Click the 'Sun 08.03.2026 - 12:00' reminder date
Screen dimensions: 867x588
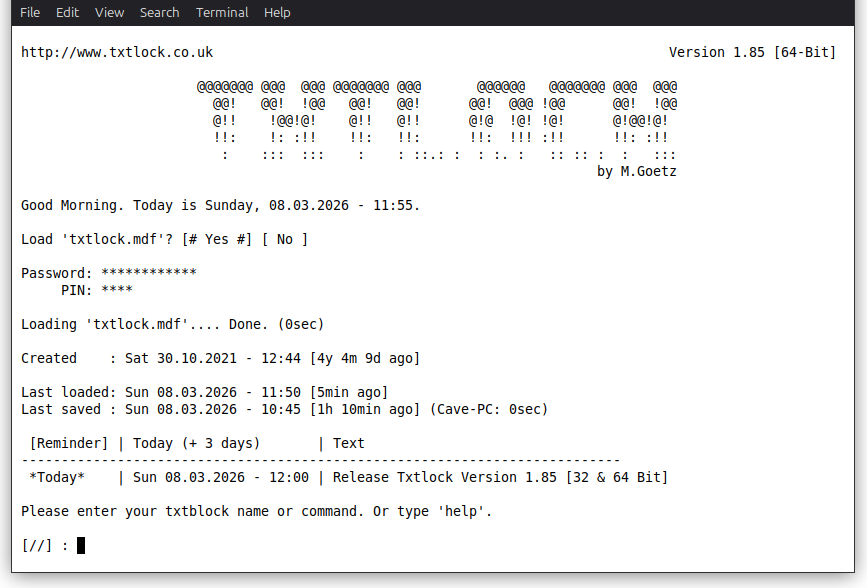click(221, 477)
